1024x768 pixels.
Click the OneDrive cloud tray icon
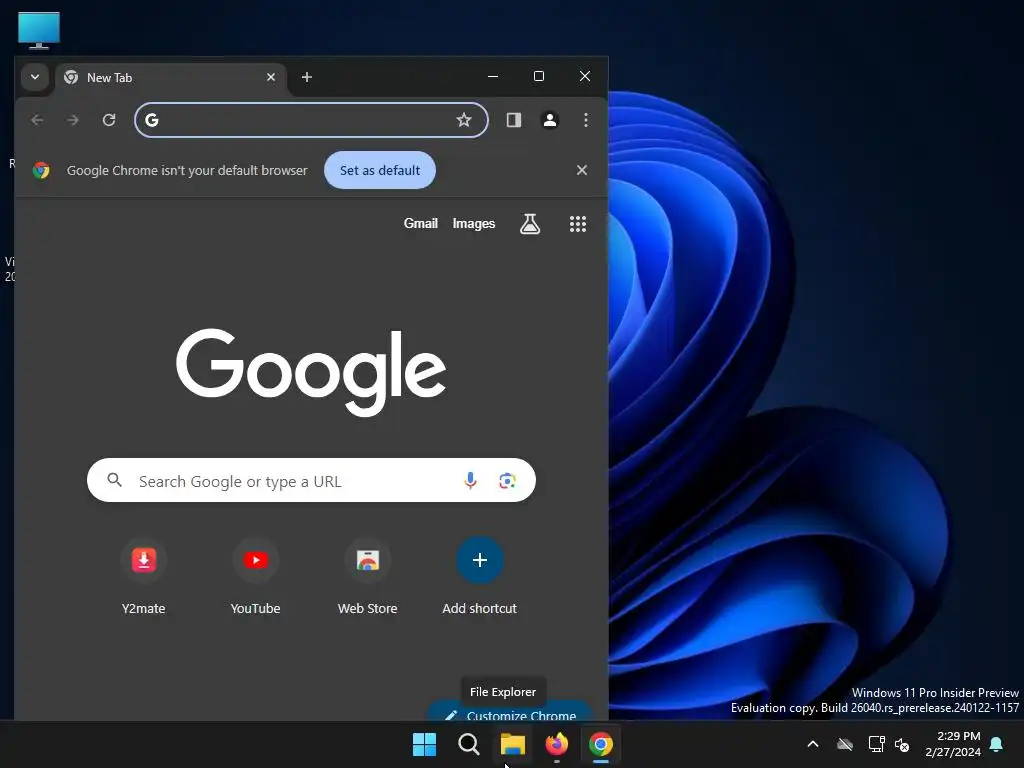[845, 744]
